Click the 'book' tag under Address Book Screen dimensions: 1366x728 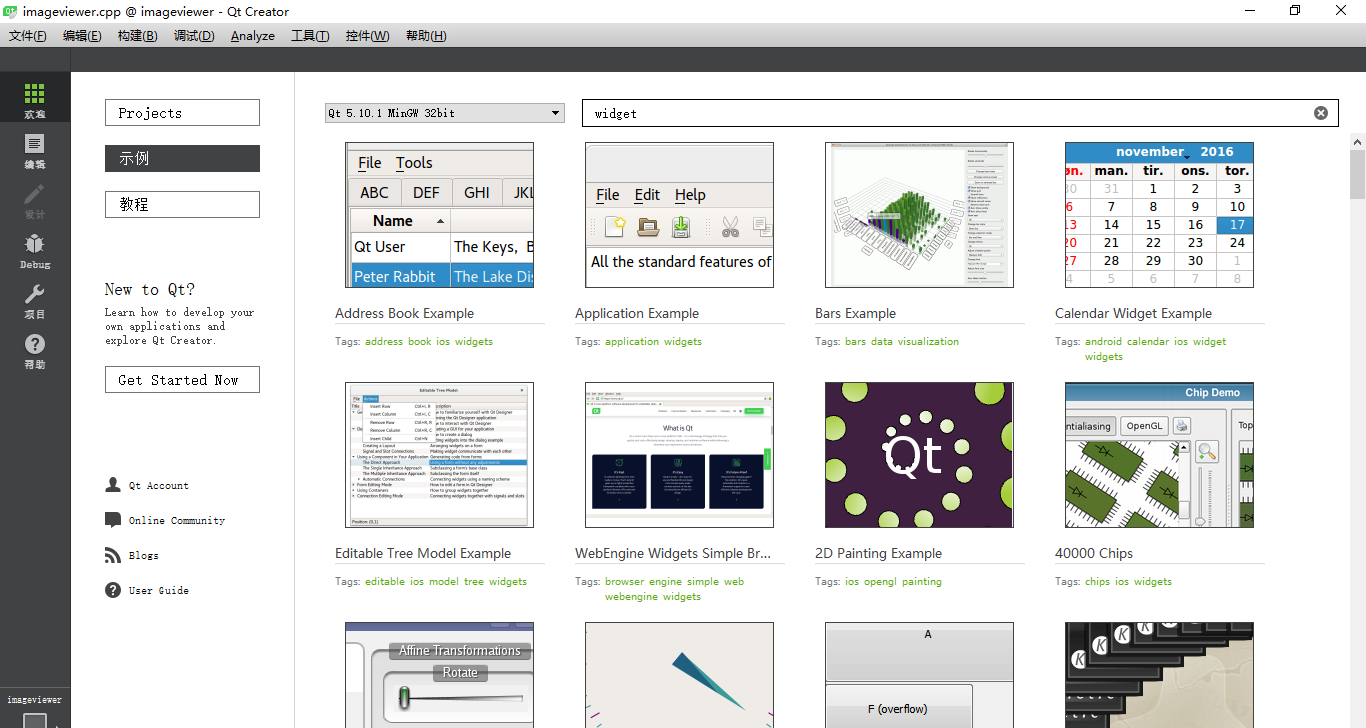point(420,342)
